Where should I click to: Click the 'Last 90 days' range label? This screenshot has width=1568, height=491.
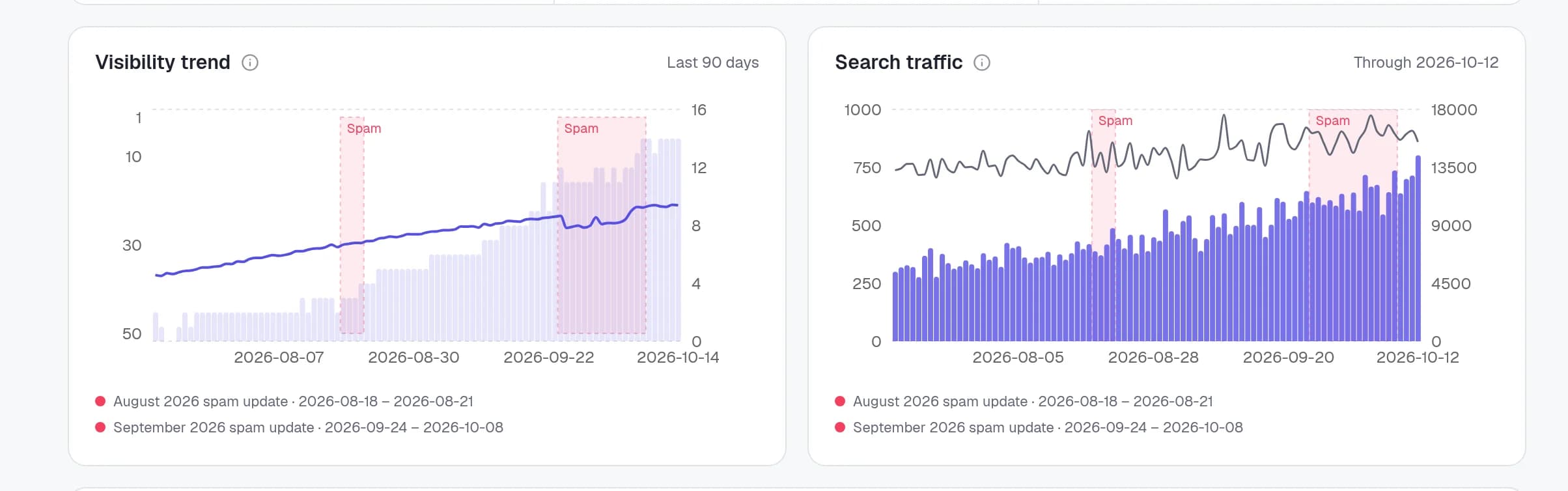(x=713, y=63)
